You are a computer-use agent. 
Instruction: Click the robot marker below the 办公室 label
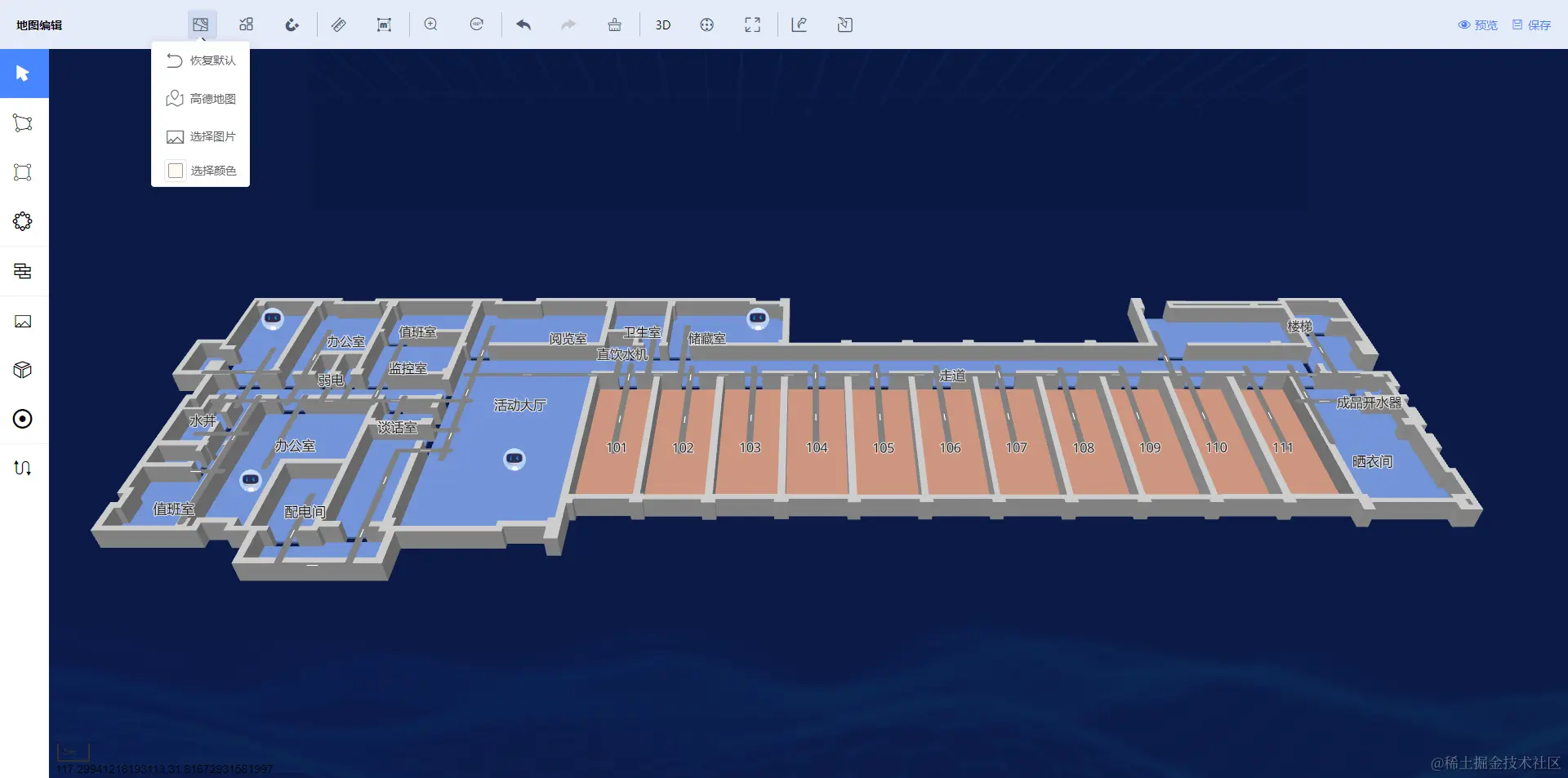[251, 479]
